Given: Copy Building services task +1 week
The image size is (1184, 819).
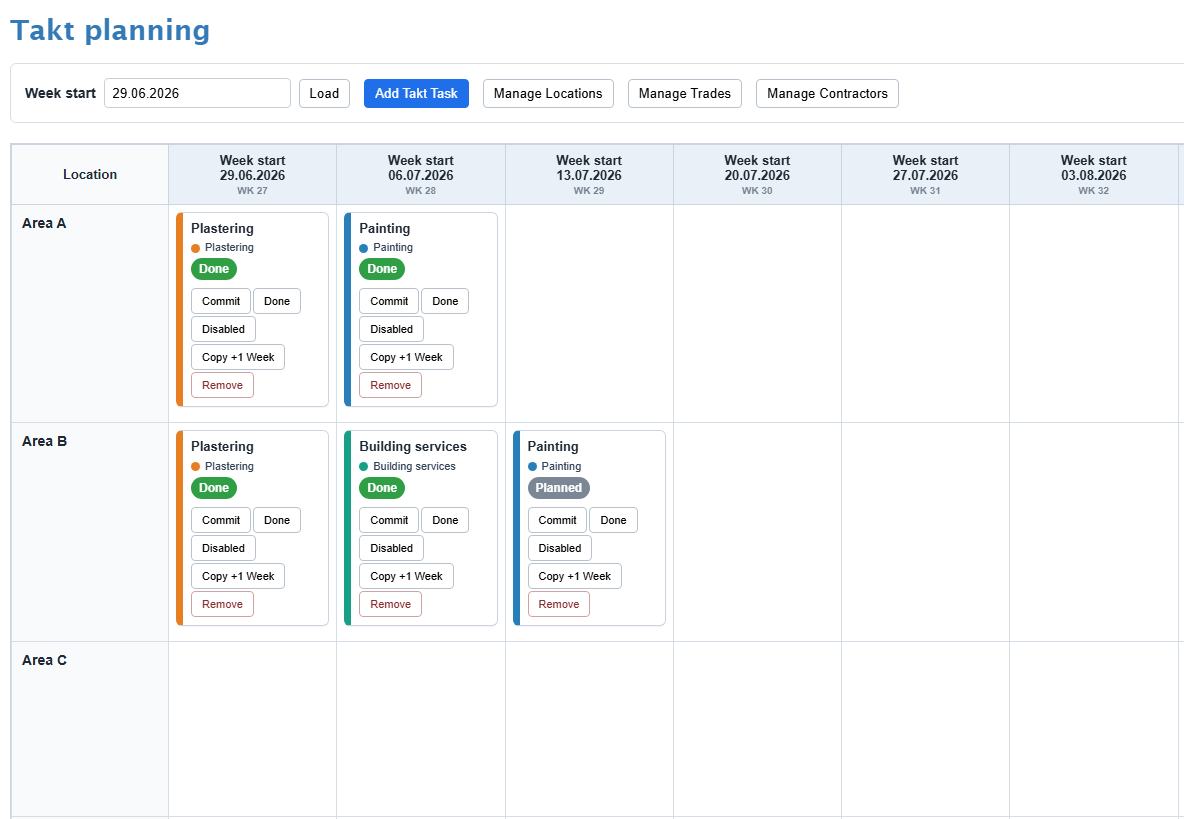Looking at the screenshot, I should [406, 576].
